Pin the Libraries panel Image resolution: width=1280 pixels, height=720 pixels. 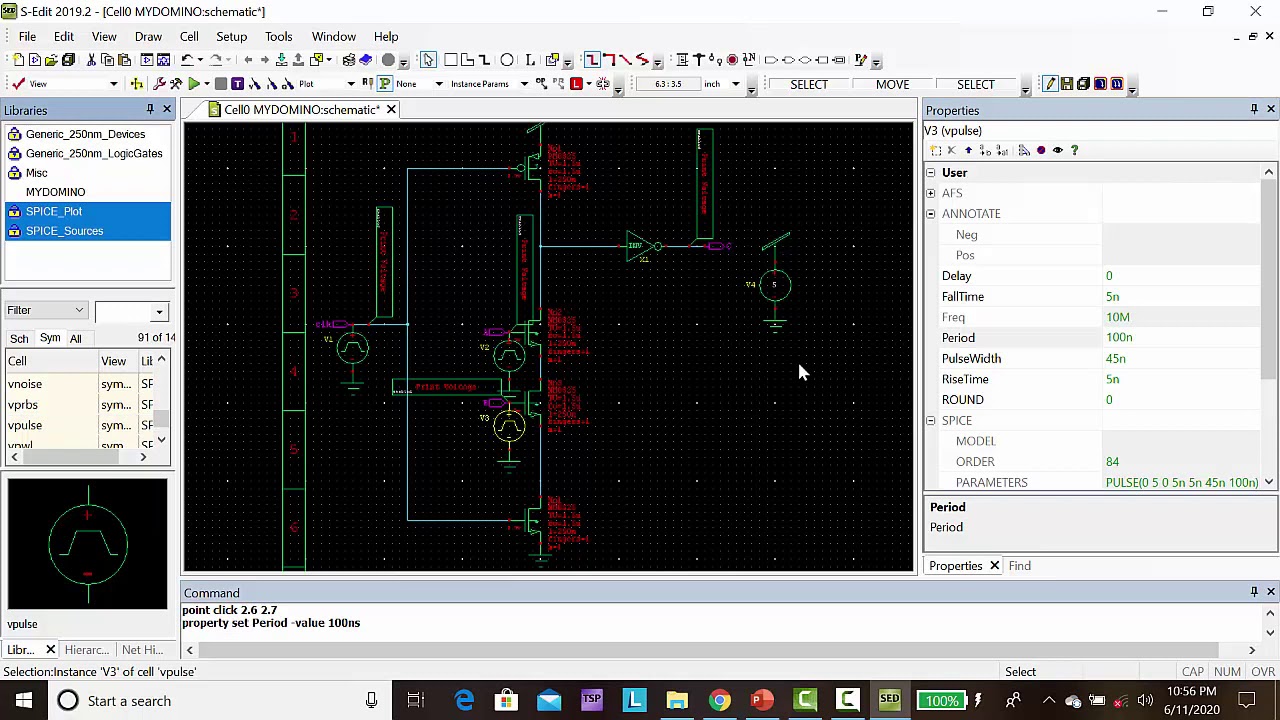[x=150, y=109]
